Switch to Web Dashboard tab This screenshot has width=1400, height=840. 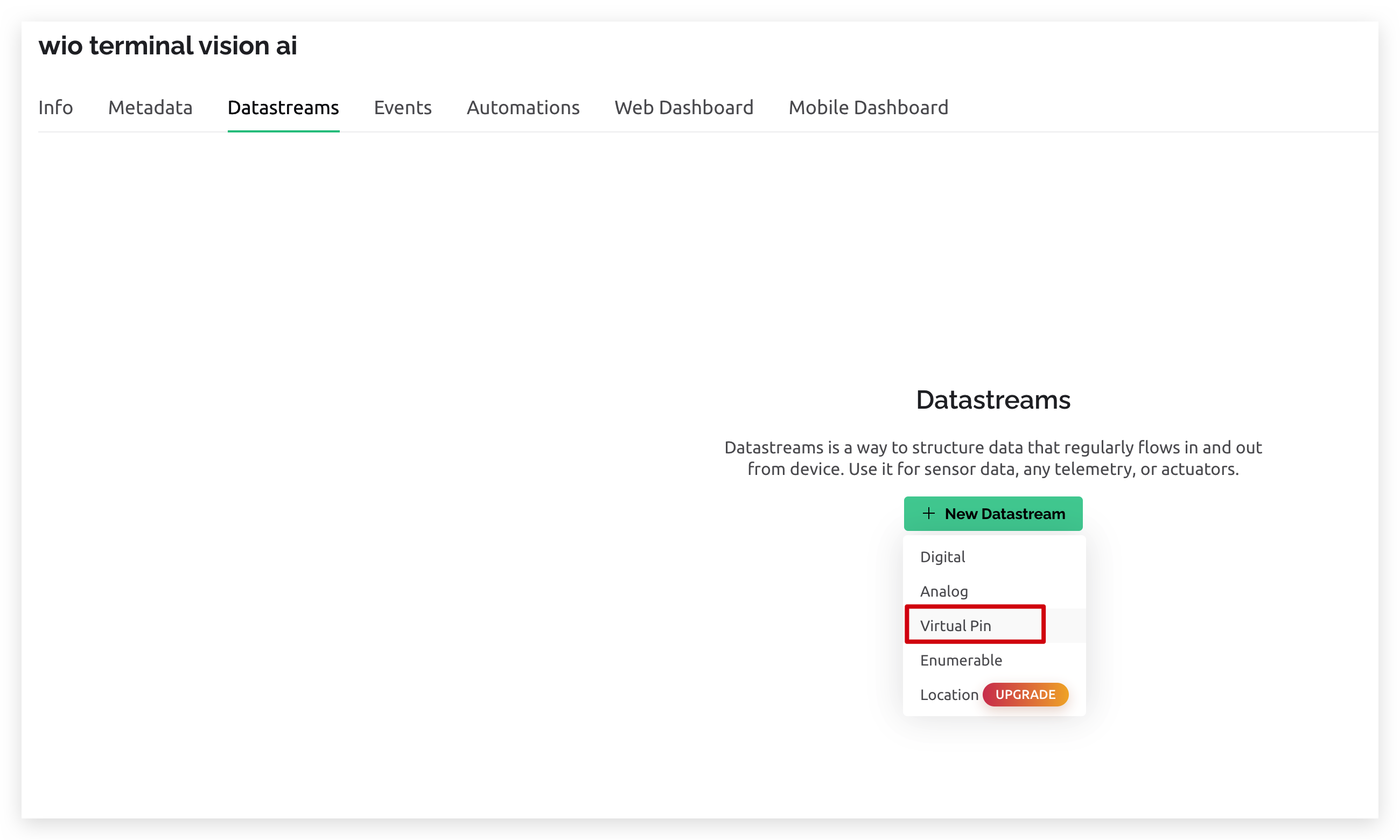[x=684, y=107]
